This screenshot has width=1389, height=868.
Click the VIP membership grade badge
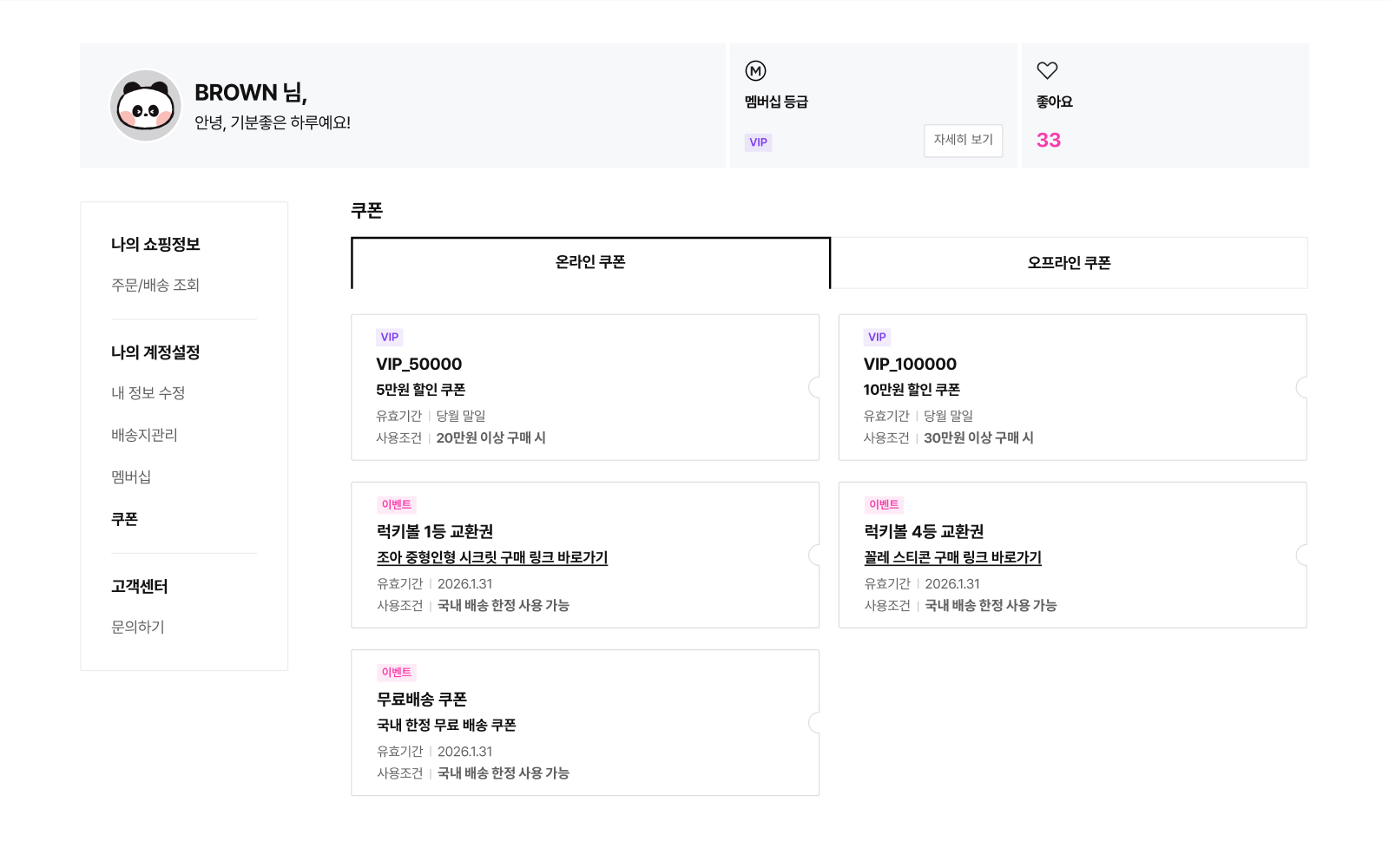coord(758,142)
